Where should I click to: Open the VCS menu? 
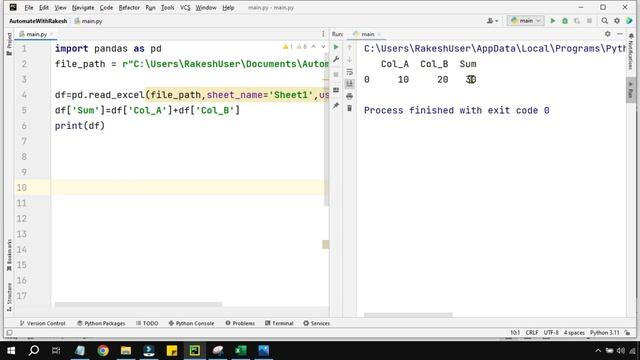pyautogui.click(x=185, y=8)
